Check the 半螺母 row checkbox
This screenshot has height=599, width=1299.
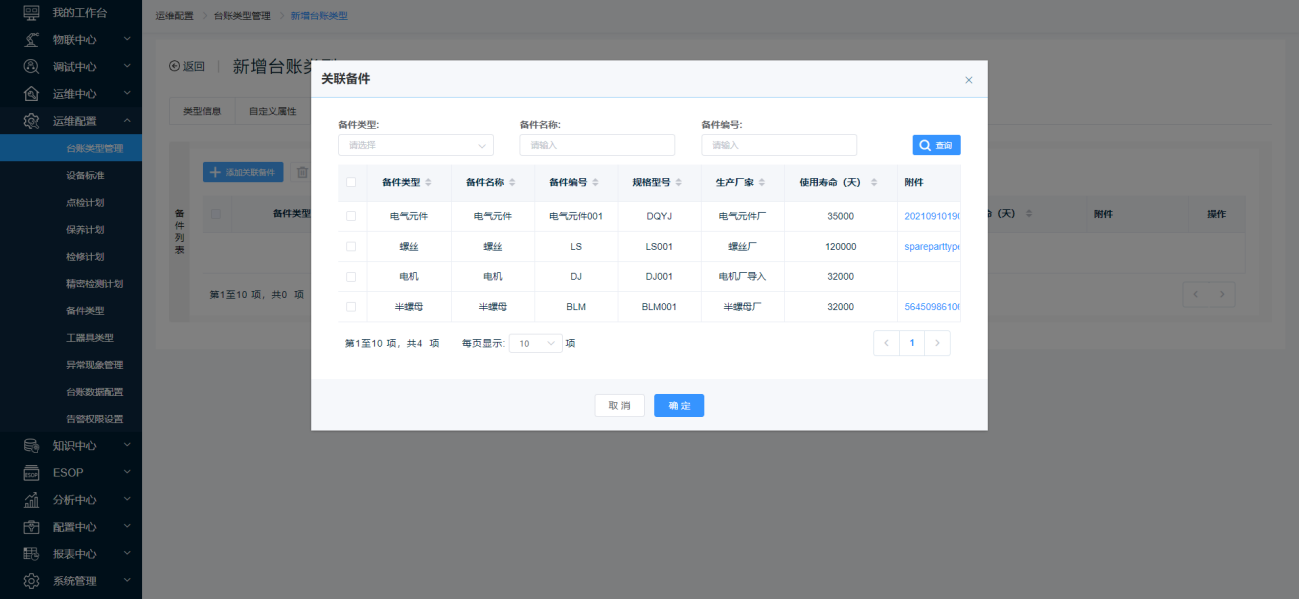[x=351, y=306]
